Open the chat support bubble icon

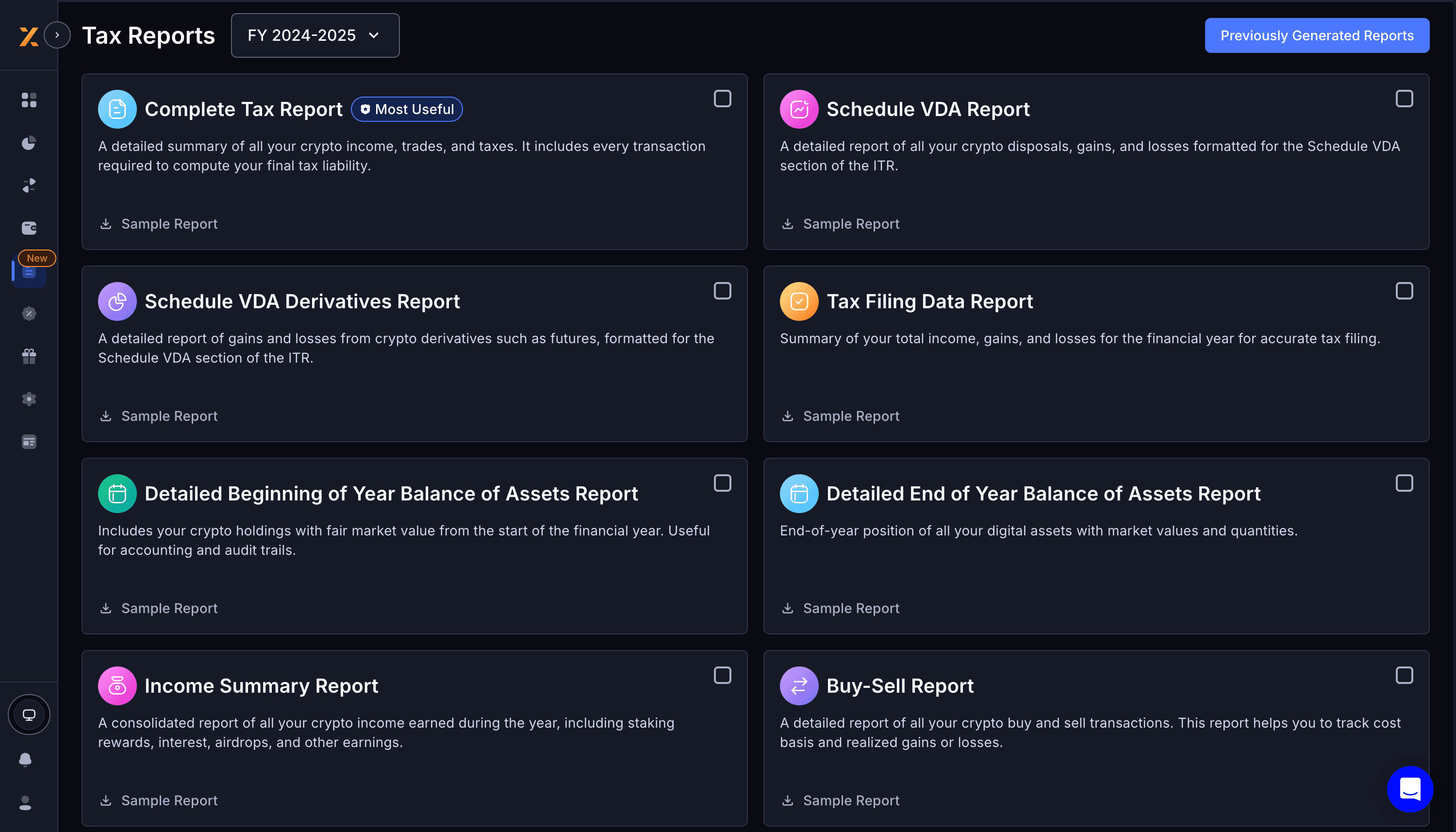point(1410,789)
